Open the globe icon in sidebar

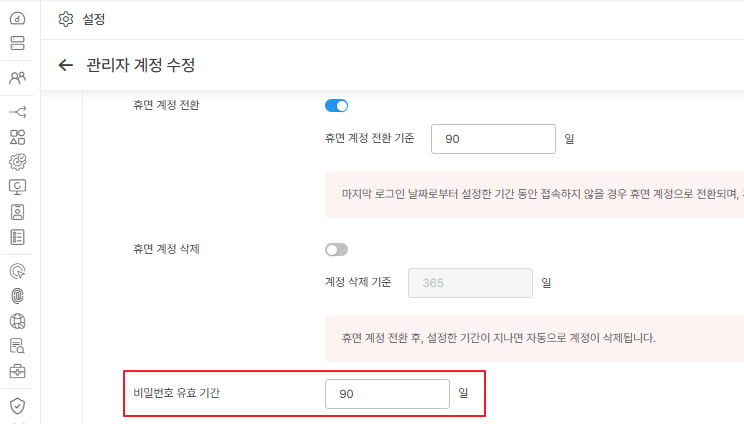17,321
